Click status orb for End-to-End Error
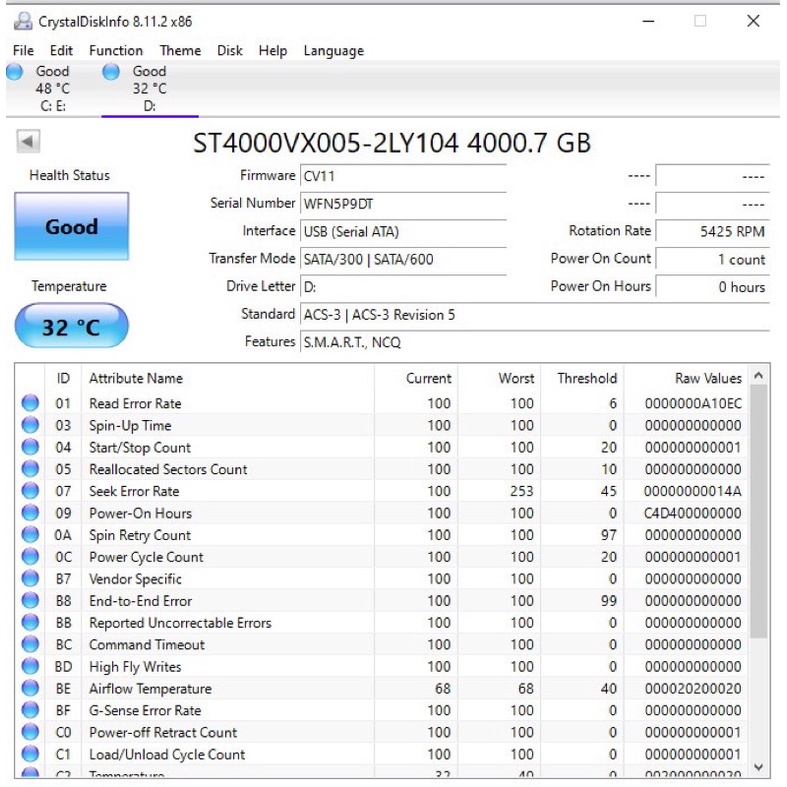Image resolution: width=787 pixels, height=787 pixels. coord(30,600)
